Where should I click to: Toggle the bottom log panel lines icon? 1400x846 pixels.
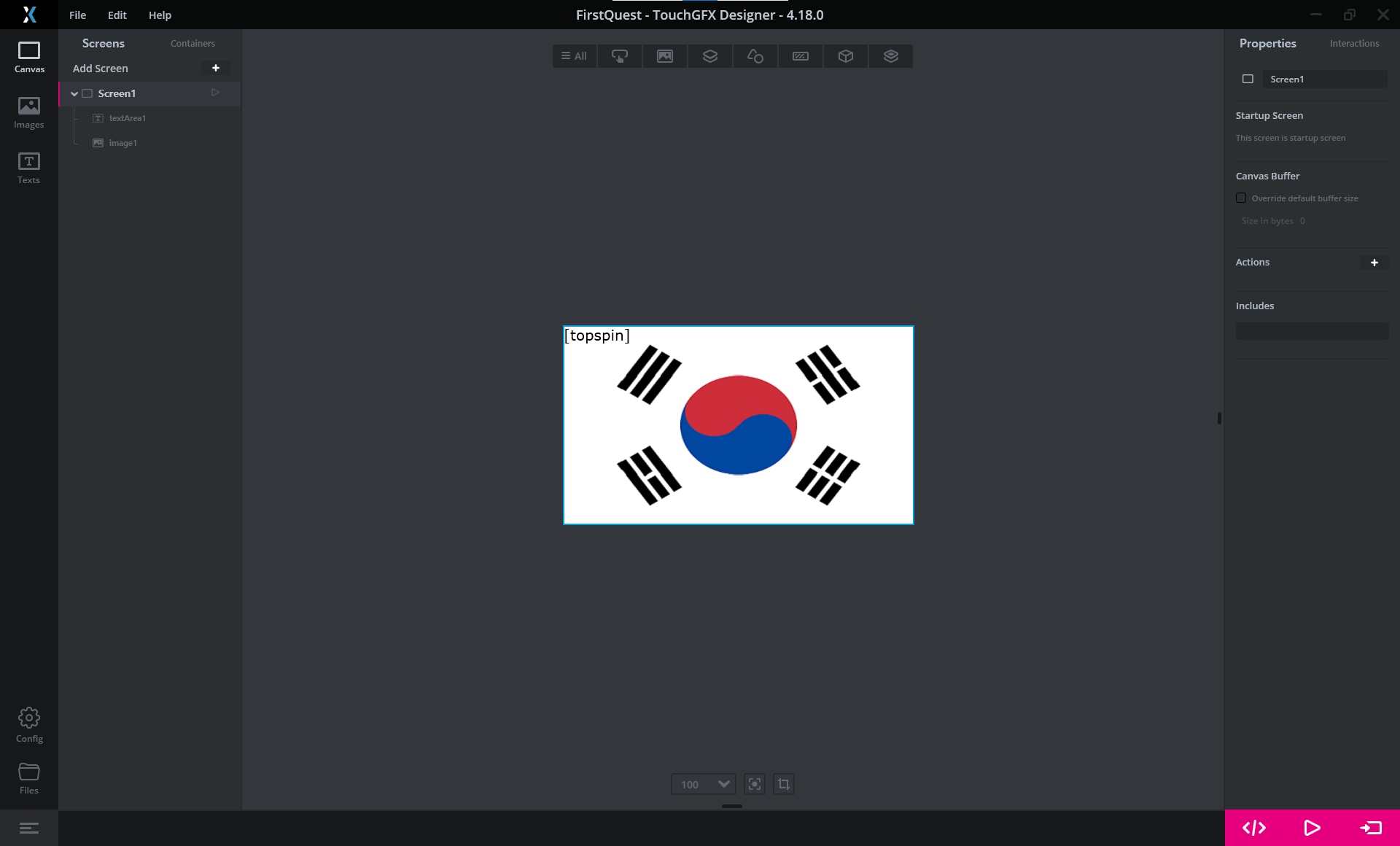[29, 828]
